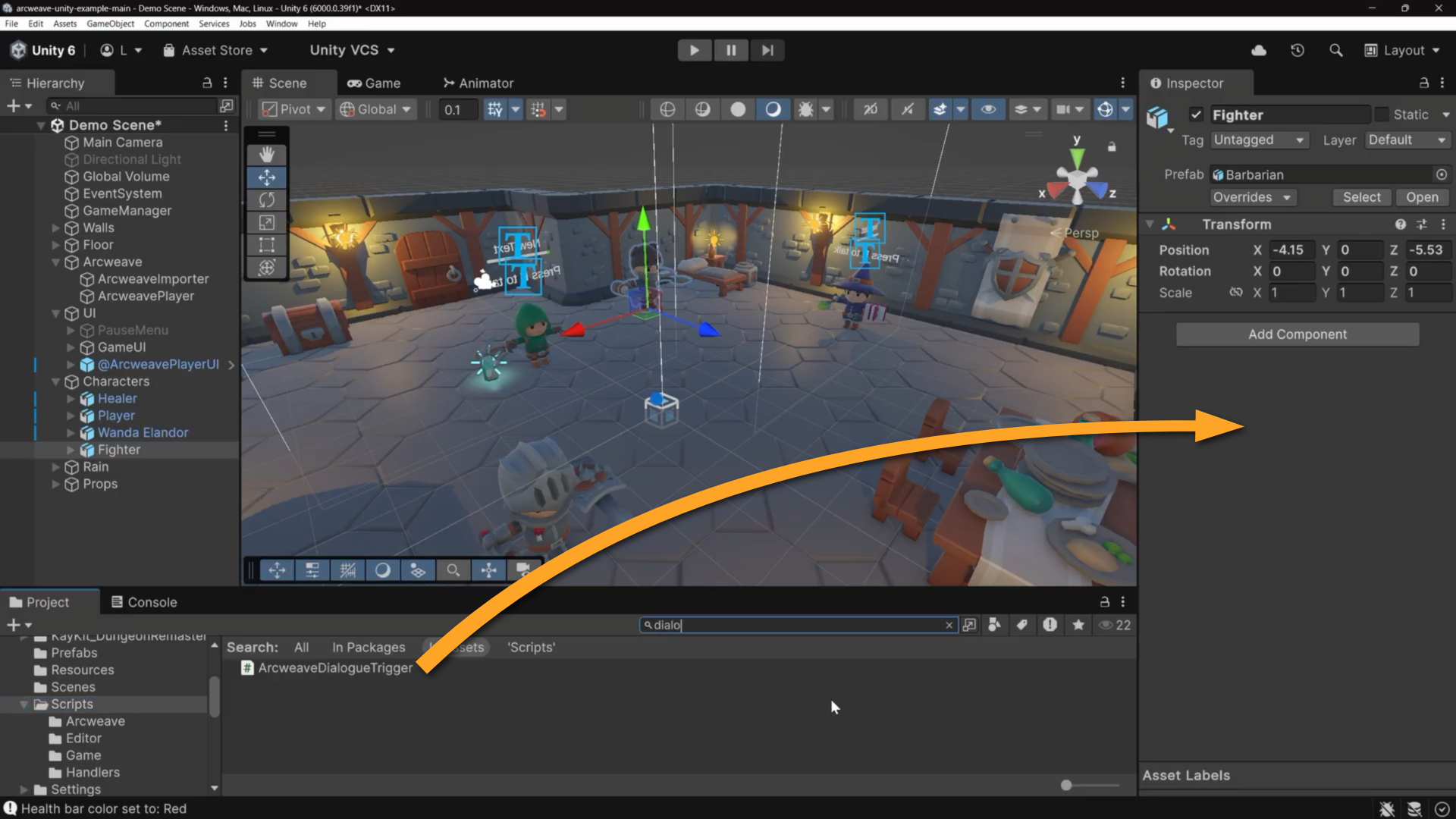Open the GameObject menu
The width and height of the screenshot is (1456, 819).
pyautogui.click(x=111, y=24)
